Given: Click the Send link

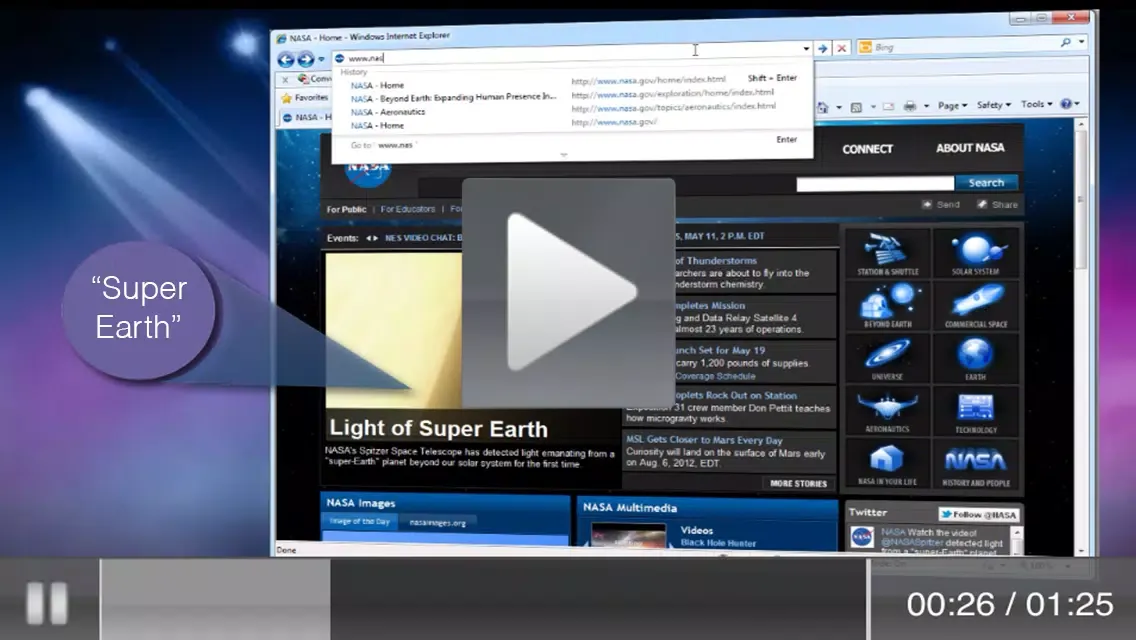Looking at the screenshot, I should point(941,204).
